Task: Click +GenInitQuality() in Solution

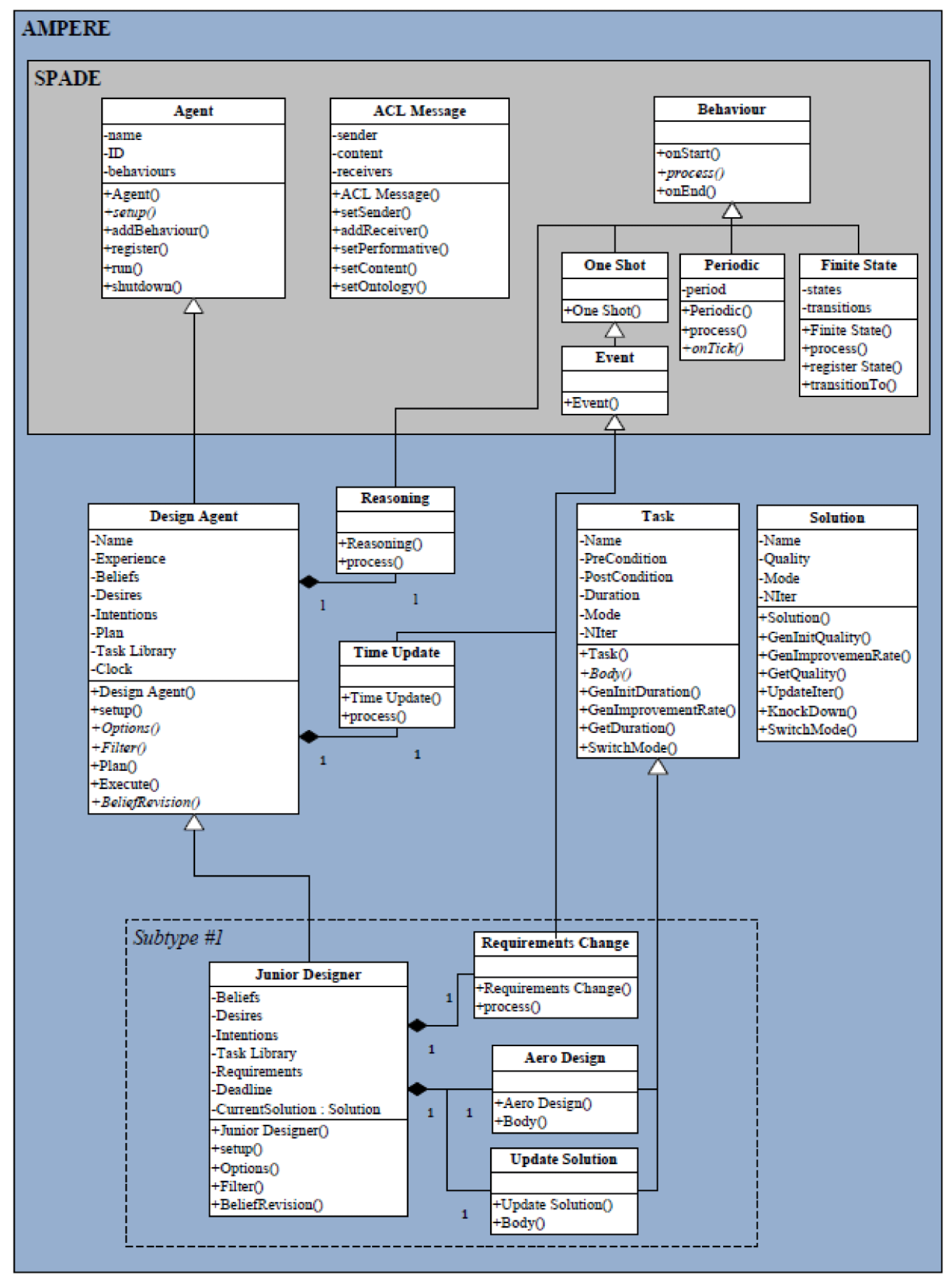Action: point(815,637)
